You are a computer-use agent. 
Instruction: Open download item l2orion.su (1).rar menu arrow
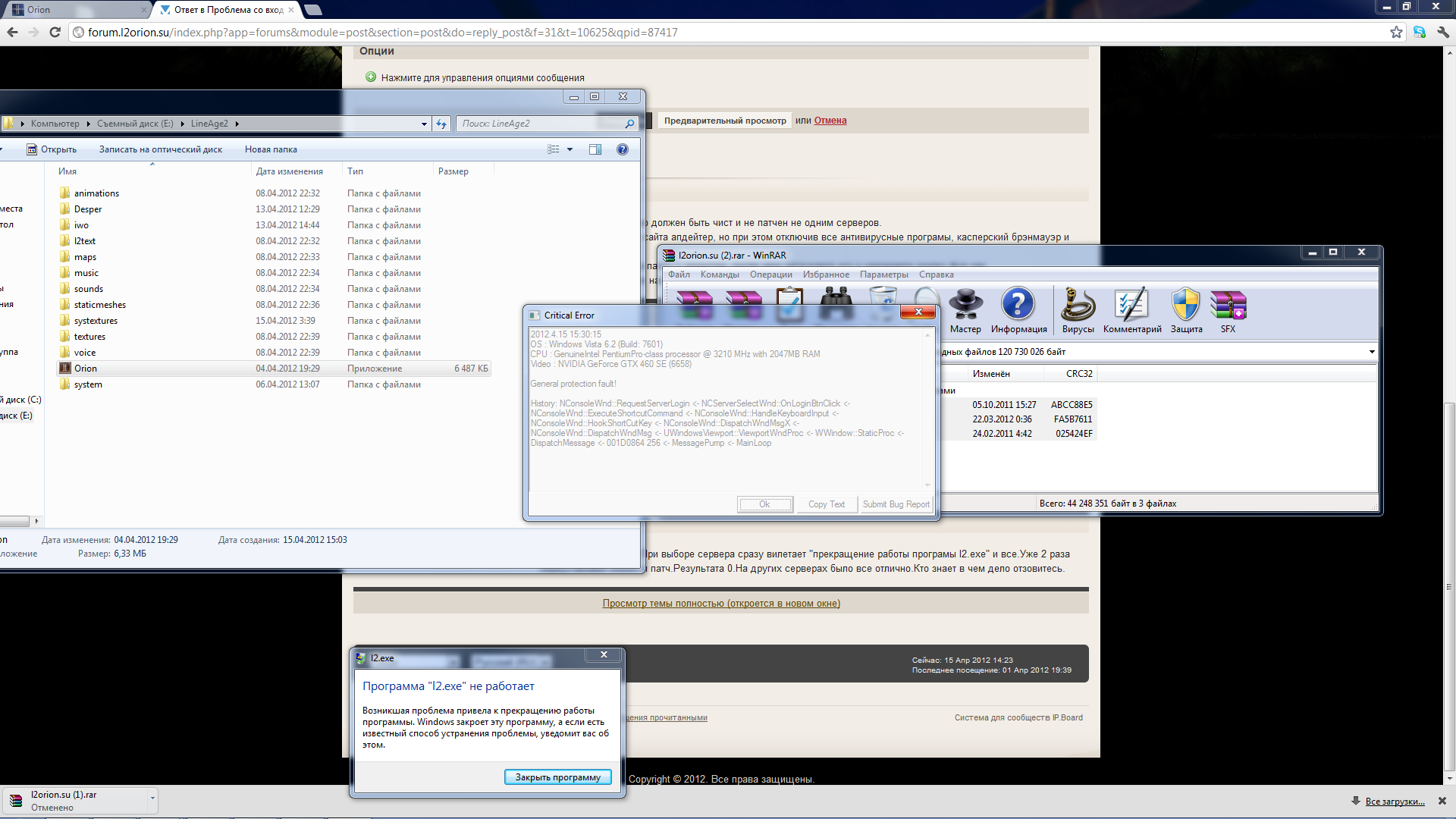tap(152, 798)
